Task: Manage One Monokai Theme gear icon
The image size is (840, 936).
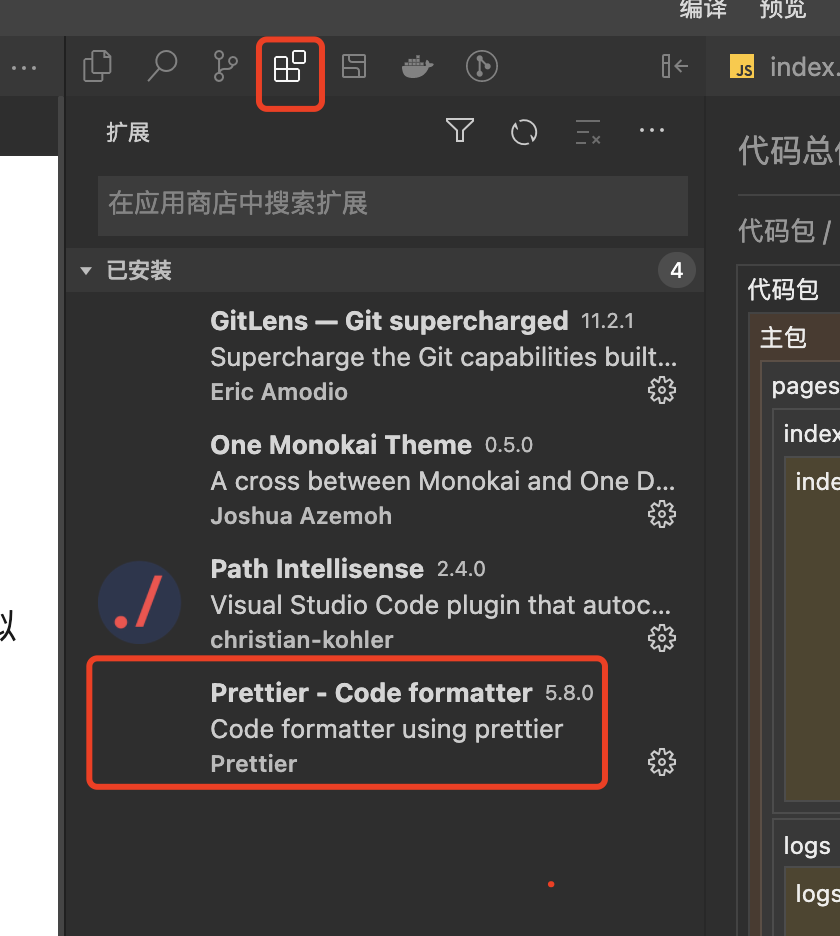Action: [x=661, y=514]
